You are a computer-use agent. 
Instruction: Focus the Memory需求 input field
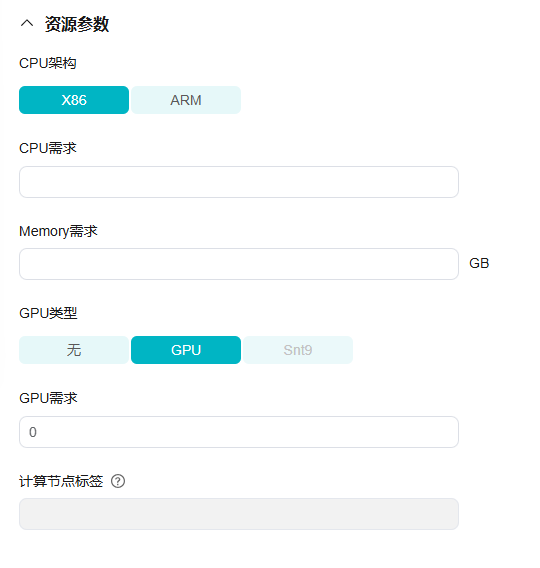[x=239, y=264]
